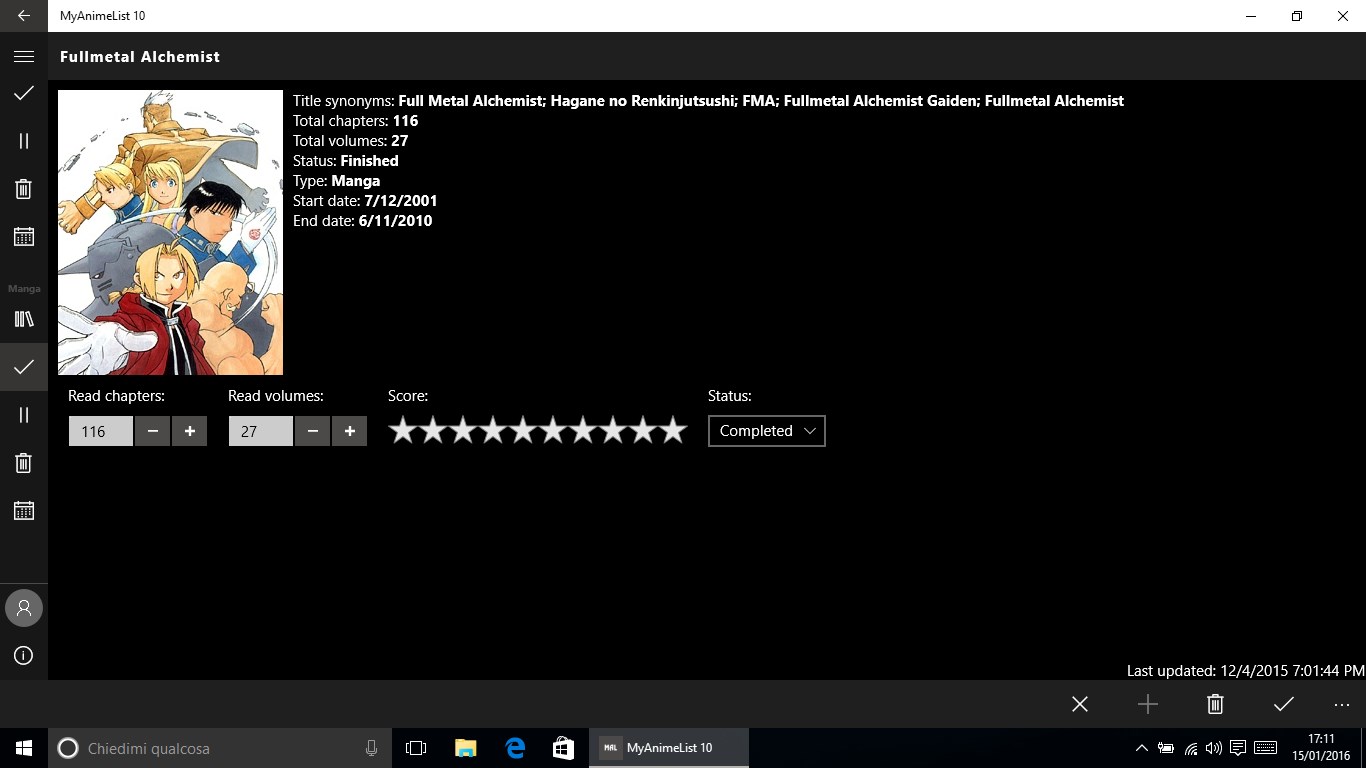Open the Windows Store from the taskbar
The width and height of the screenshot is (1366, 768).
tap(563, 748)
